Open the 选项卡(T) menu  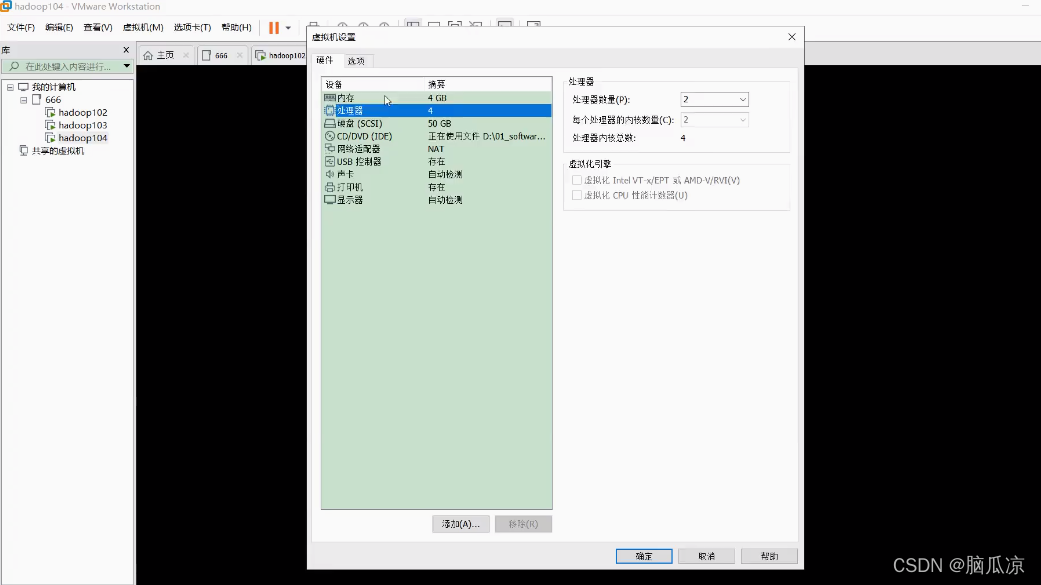[192, 27]
